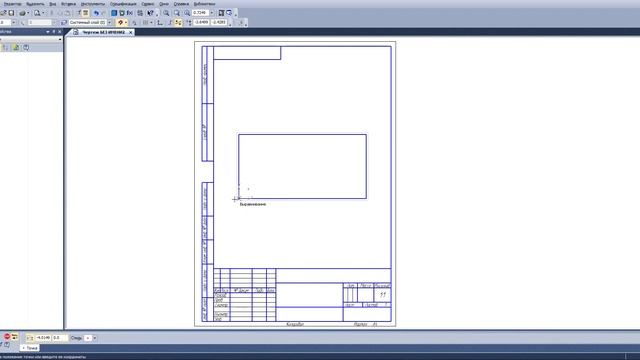Click the point Y field 0.0
The image size is (640, 360).
pos(60,338)
